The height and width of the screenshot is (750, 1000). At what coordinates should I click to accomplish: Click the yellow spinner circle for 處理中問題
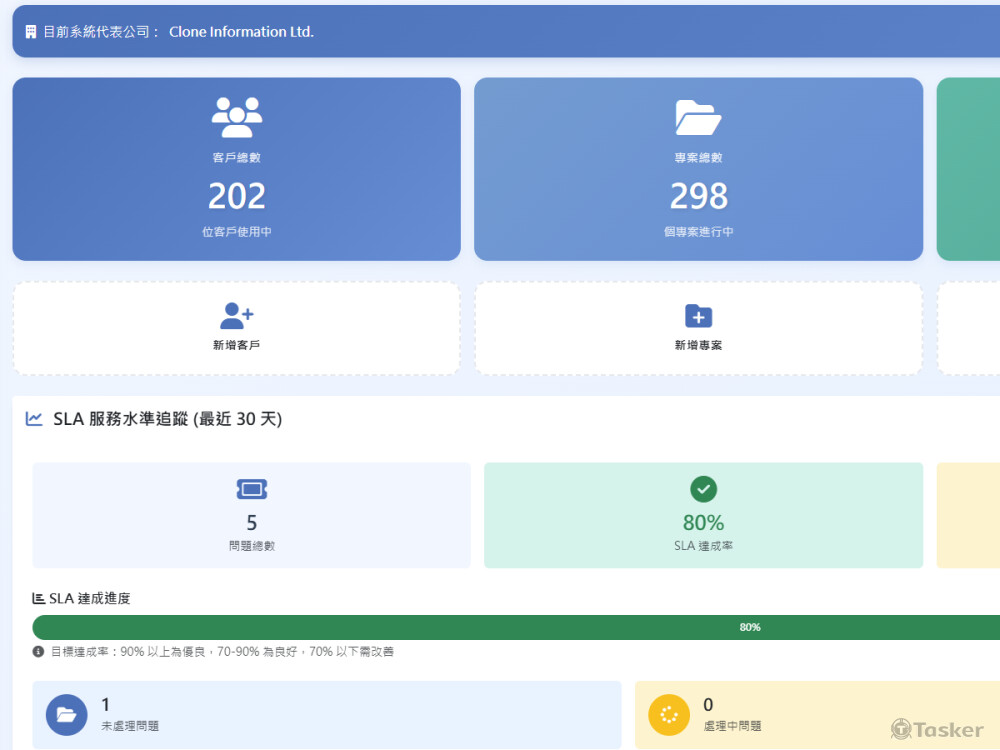pyautogui.click(x=669, y=715)
